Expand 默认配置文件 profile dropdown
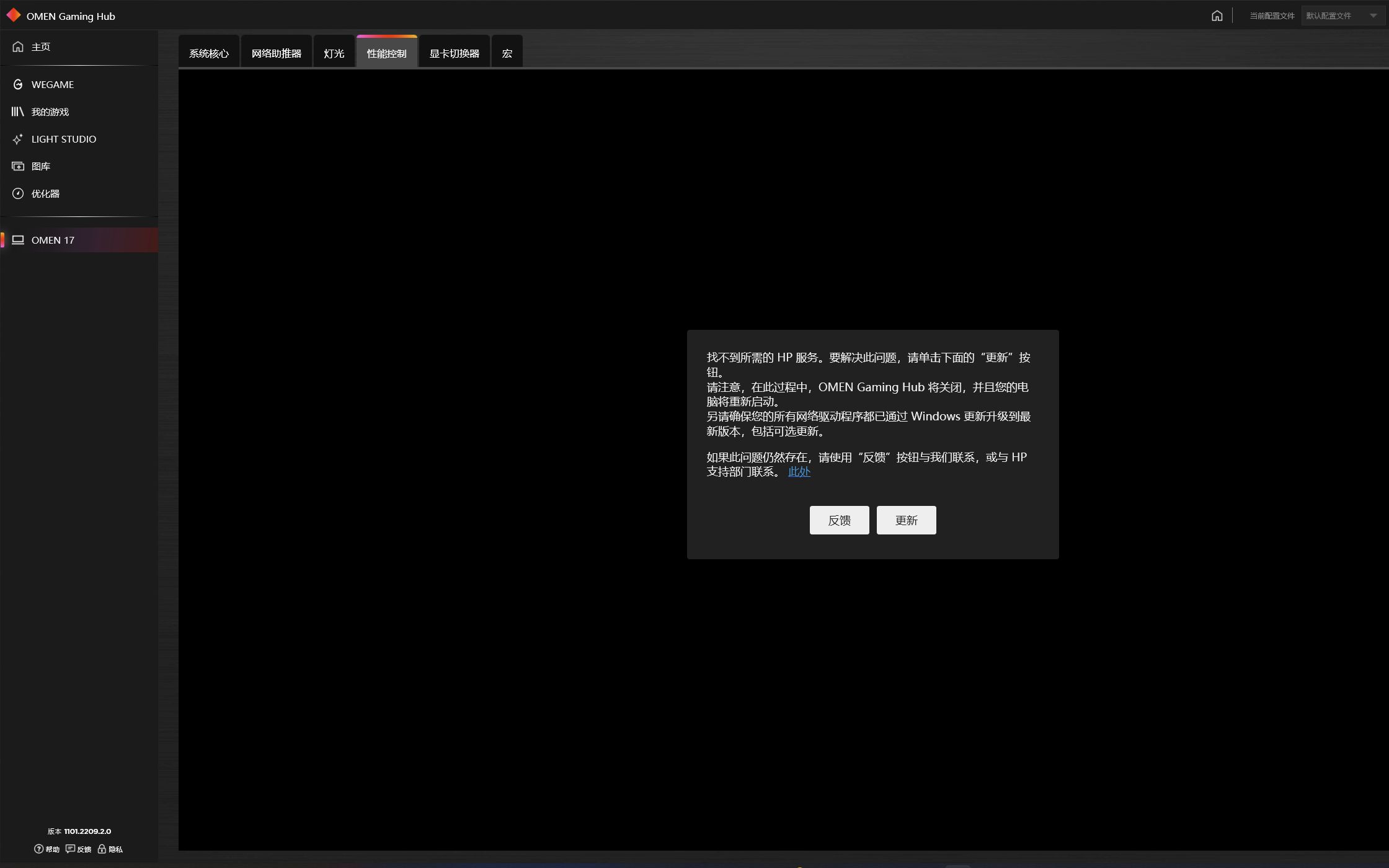This screenshot has height=868, width=1389. 1342,16
